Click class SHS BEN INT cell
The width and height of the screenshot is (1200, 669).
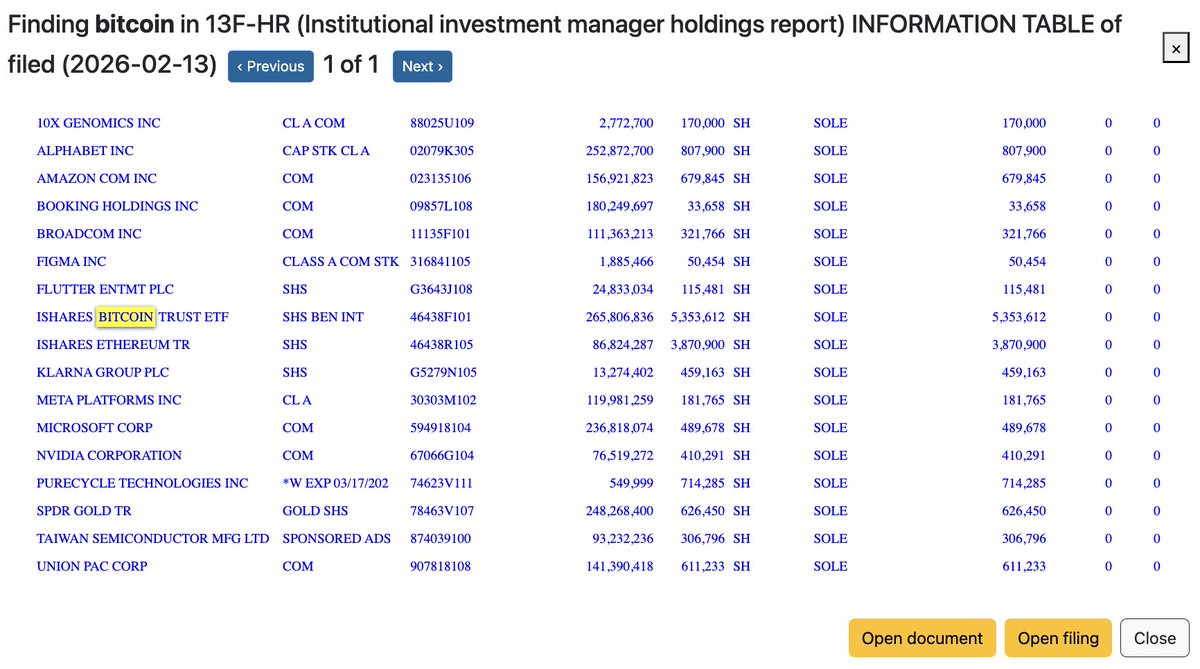pos(323,317)
